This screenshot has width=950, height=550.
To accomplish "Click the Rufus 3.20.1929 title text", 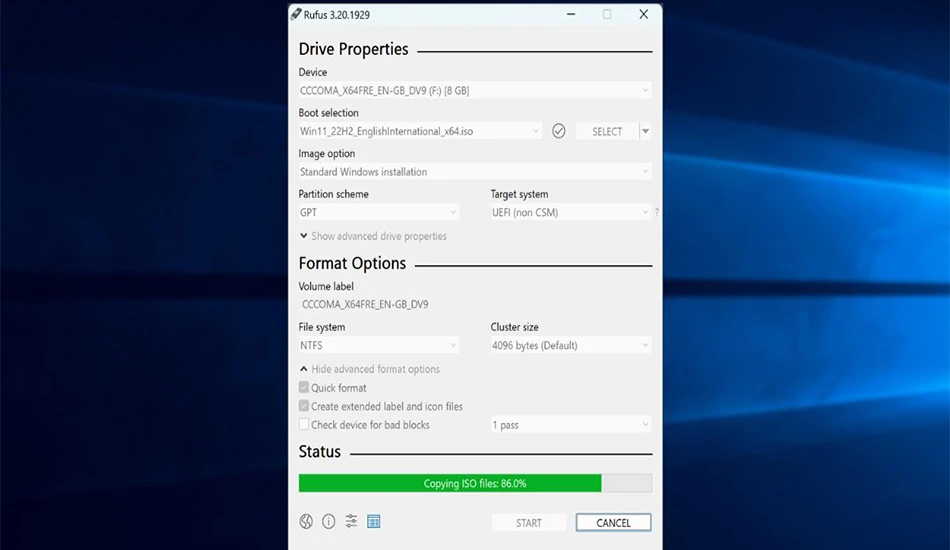I will 337,15.
